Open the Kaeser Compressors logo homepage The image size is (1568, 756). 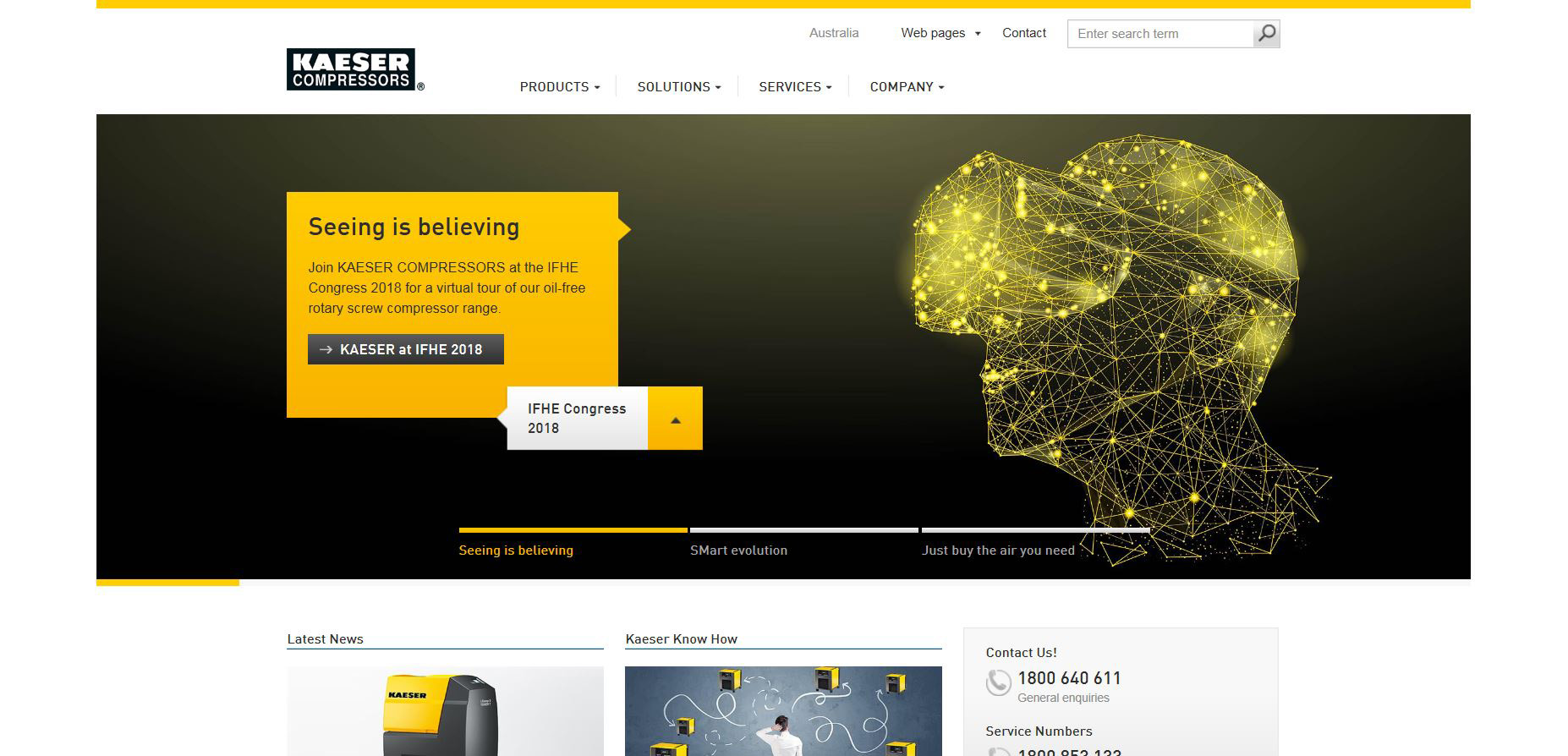coord(355,69)
